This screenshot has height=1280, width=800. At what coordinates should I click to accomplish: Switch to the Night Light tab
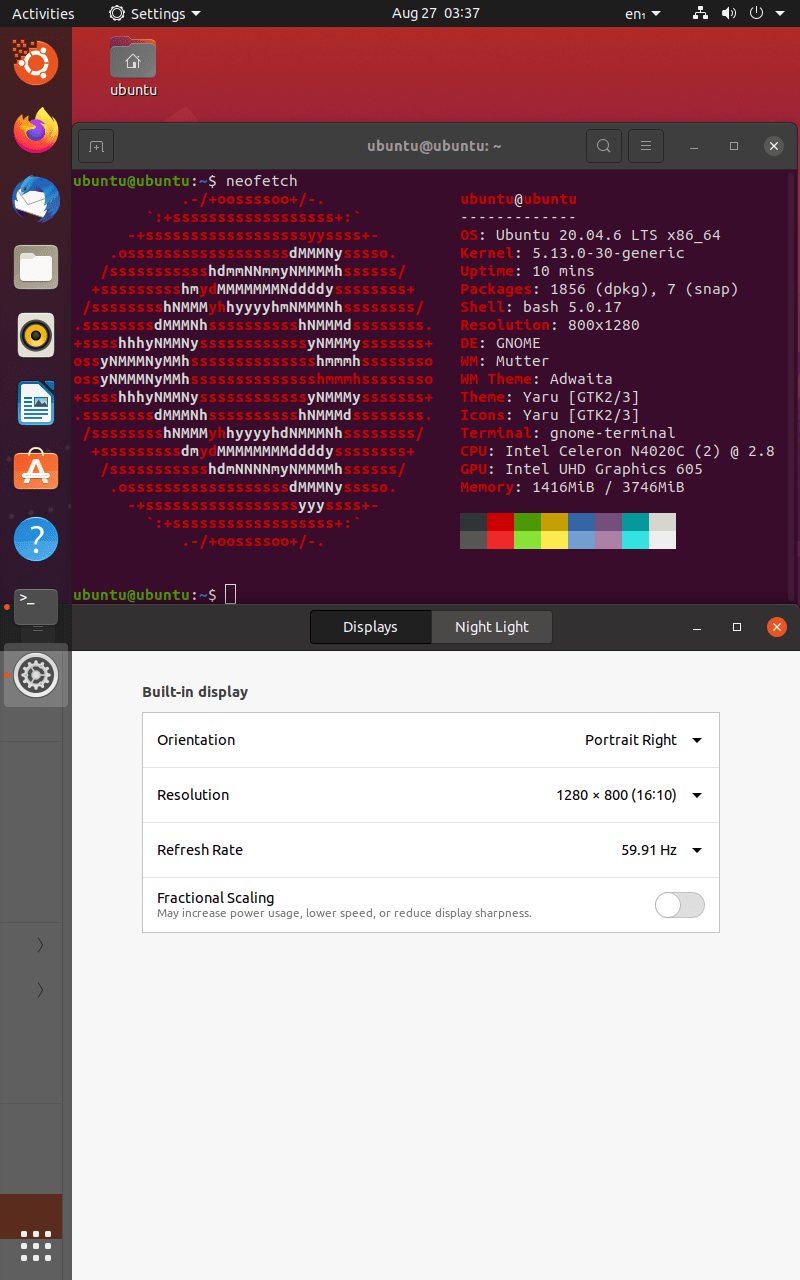tap(492, 627)
